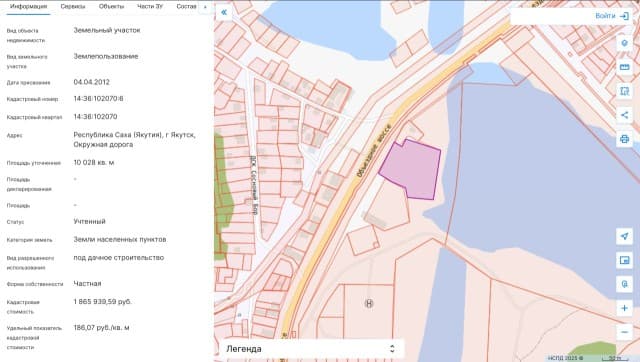
Task: Click the helipad H marker on map
Action: [x=369, y=303]
